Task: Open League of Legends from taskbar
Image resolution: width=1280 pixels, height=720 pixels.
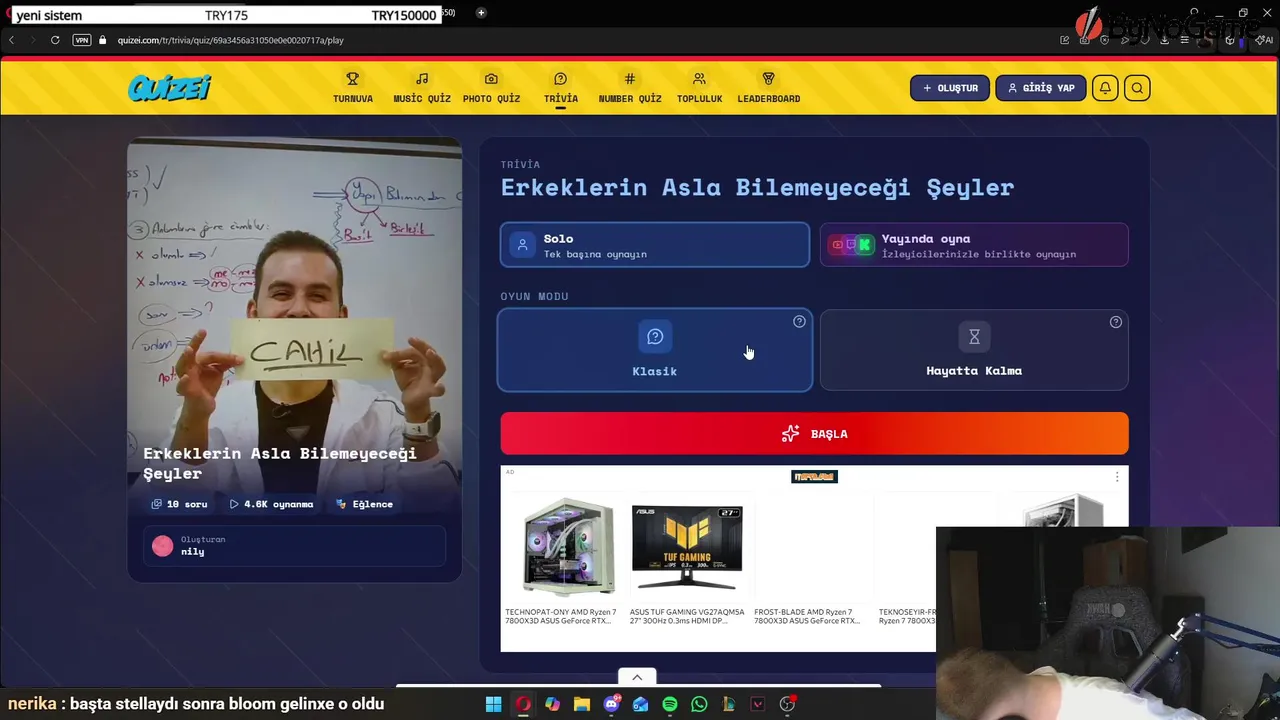Action: coord(729,704)
